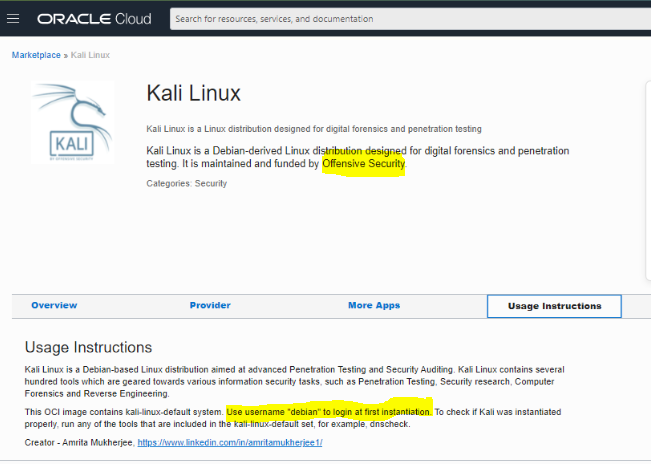Open the hamburger navigation menu

(14, 18)
